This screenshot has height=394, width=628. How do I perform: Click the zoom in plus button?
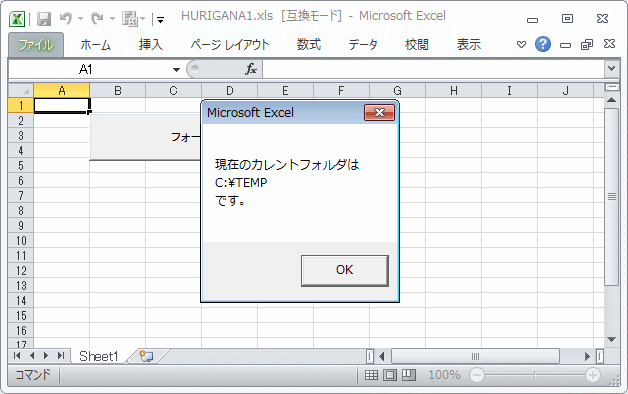[x=593, y=375]
